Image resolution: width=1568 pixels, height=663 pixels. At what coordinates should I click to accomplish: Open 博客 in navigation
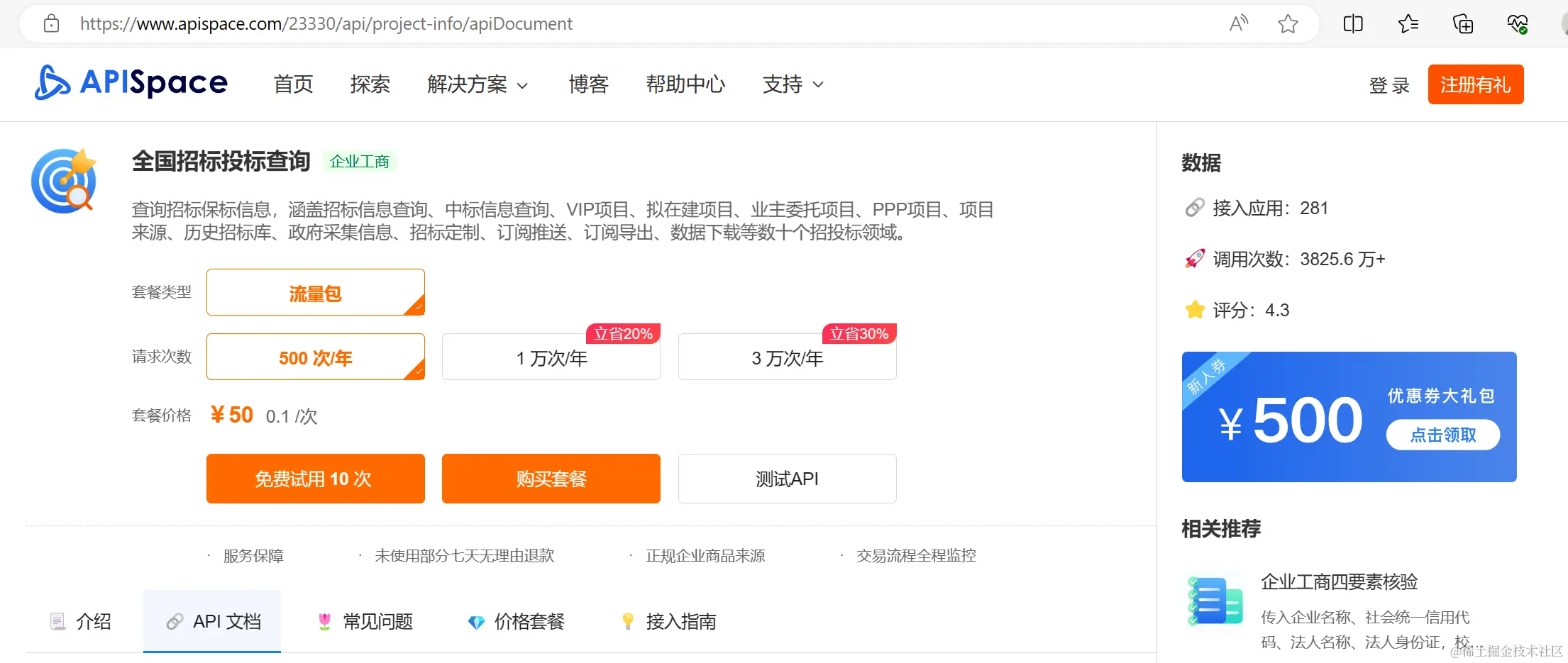pos(589,84)
